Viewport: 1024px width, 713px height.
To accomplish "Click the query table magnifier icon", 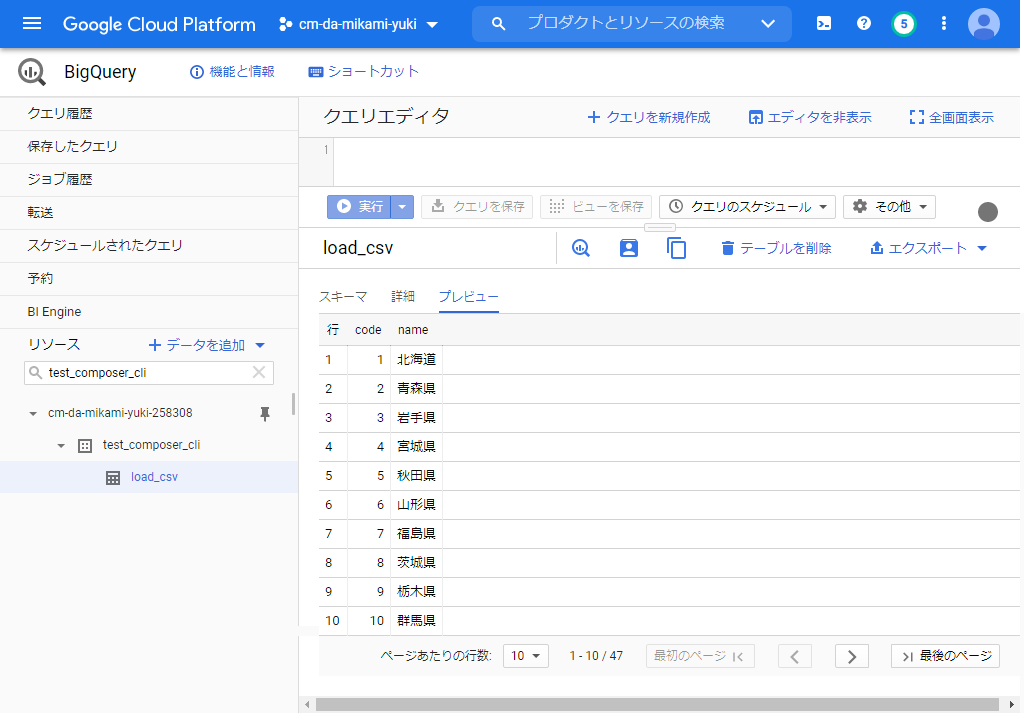I will click(x=580, y=247).
